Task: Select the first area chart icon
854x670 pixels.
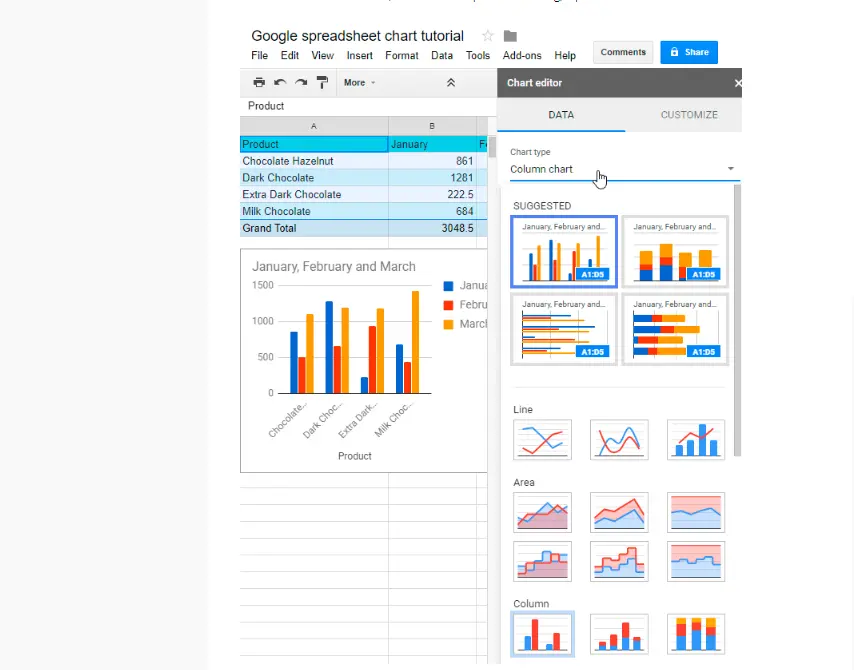Action: pos(542,512)
